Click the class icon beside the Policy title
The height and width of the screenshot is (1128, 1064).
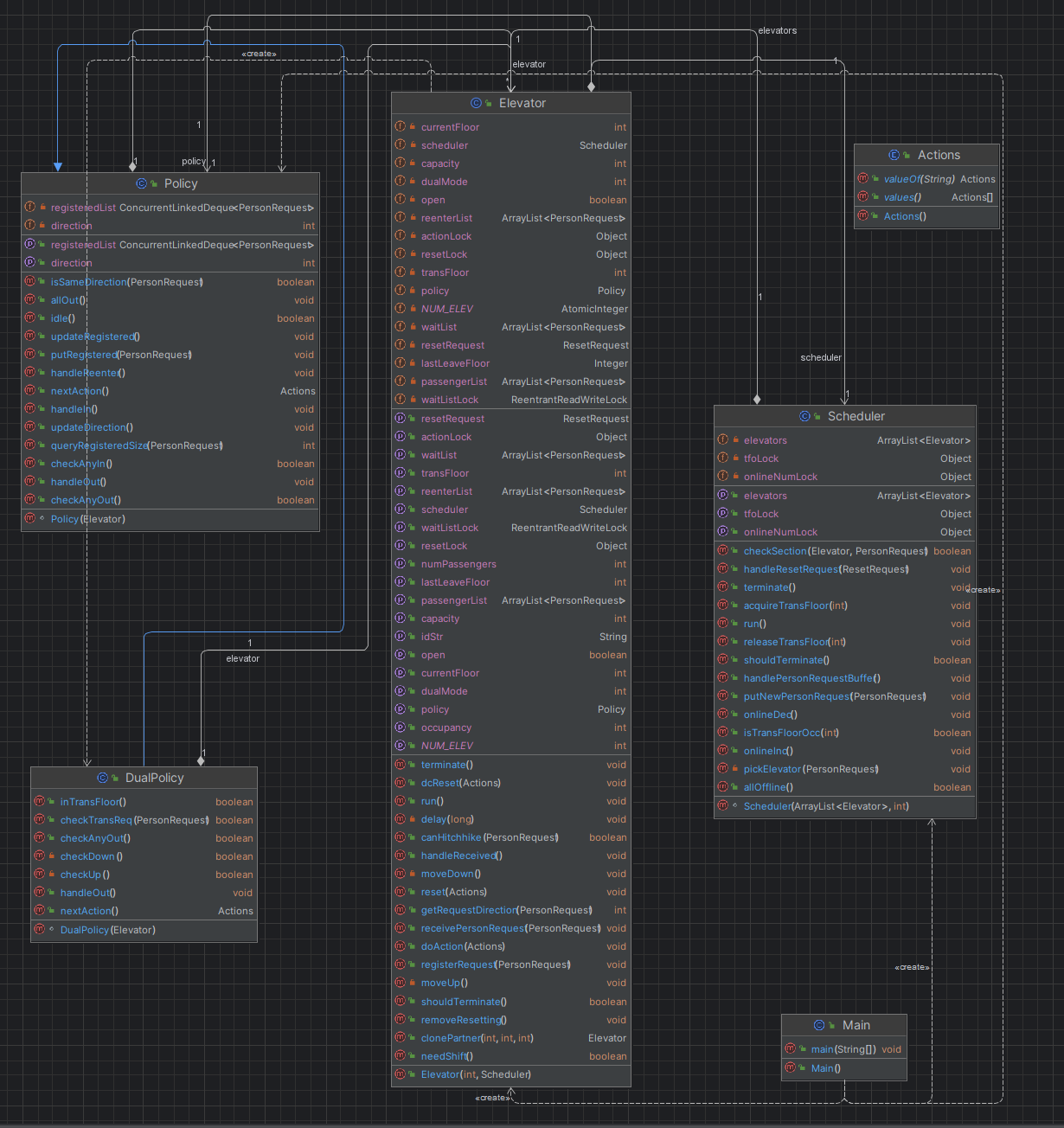tap(142, 183)
